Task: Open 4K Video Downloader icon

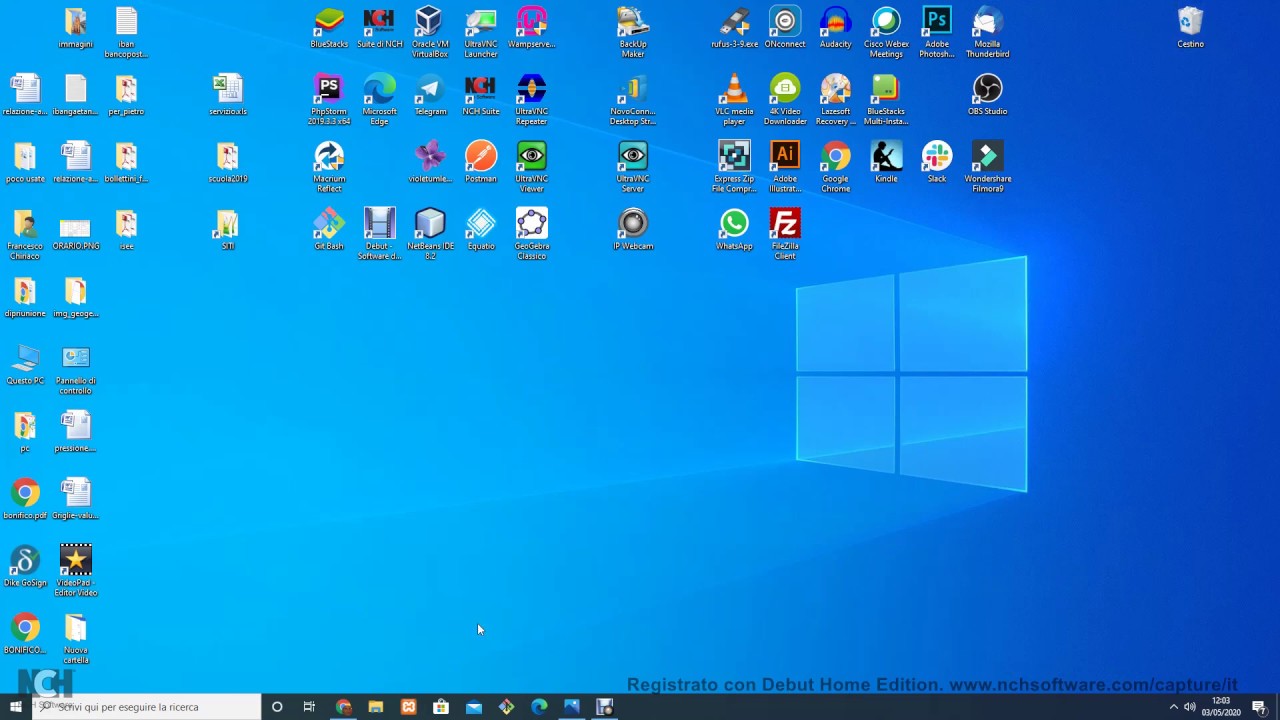Action: [x=785, y=99]
